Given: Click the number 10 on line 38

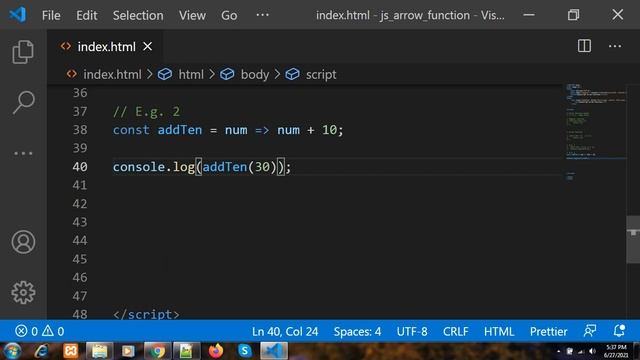Looking at the screenshot, I should pos(329,130).
